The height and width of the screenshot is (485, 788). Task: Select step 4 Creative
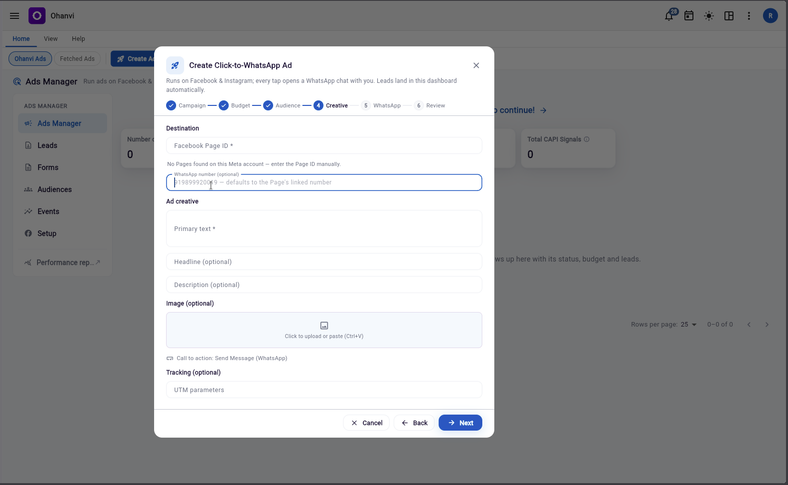[x=331, y=106]
